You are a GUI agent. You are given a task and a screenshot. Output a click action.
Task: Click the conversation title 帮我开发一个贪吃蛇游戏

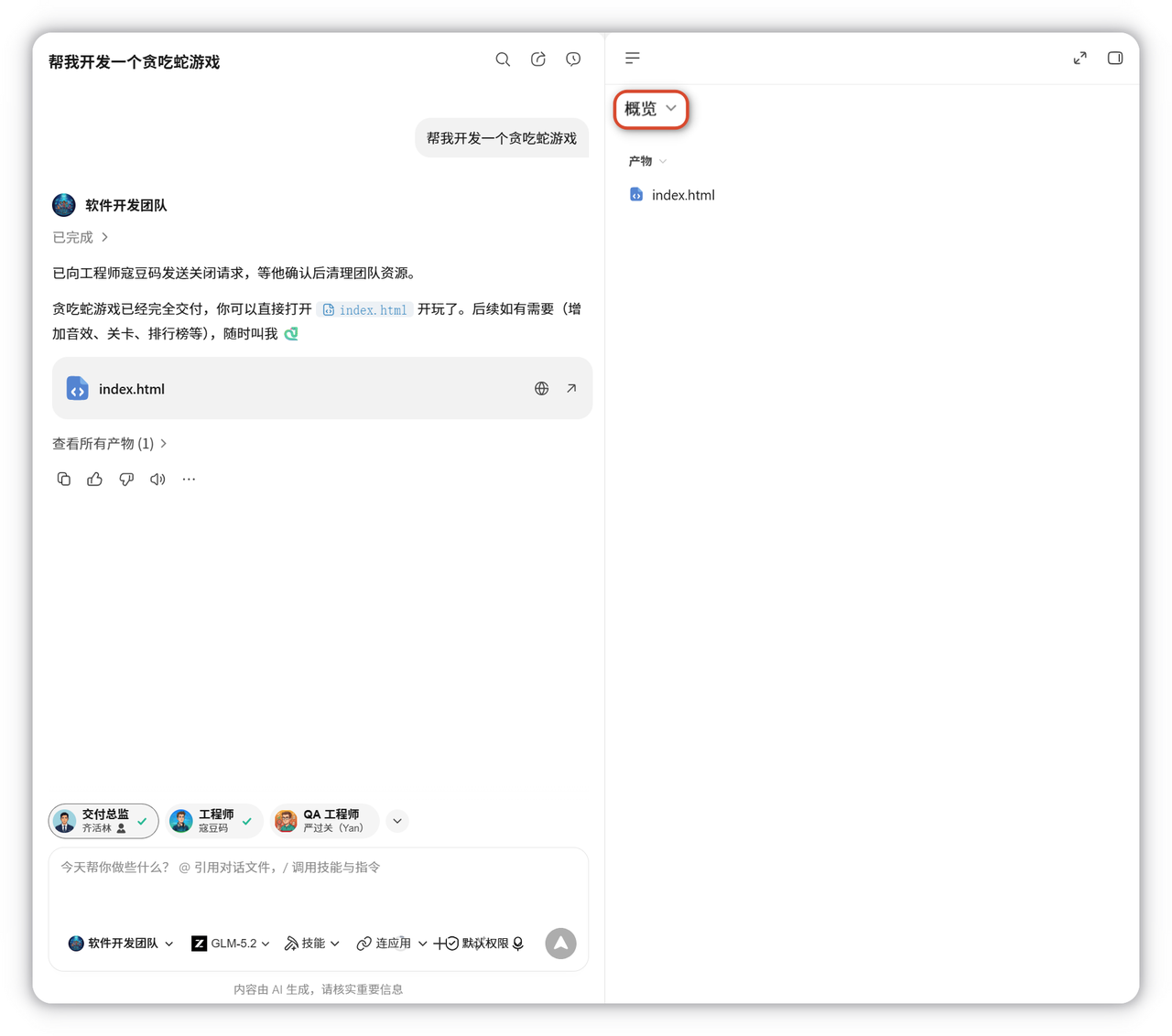[135, 62]
